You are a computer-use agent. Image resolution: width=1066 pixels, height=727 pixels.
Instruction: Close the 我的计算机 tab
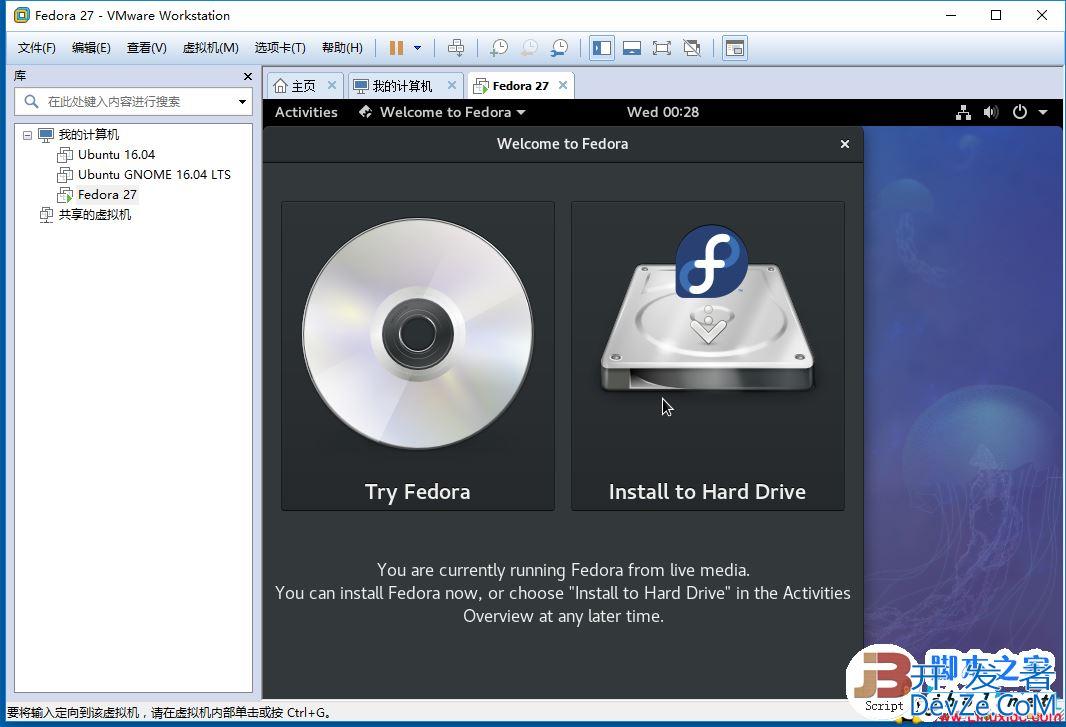tap(451, 85)
